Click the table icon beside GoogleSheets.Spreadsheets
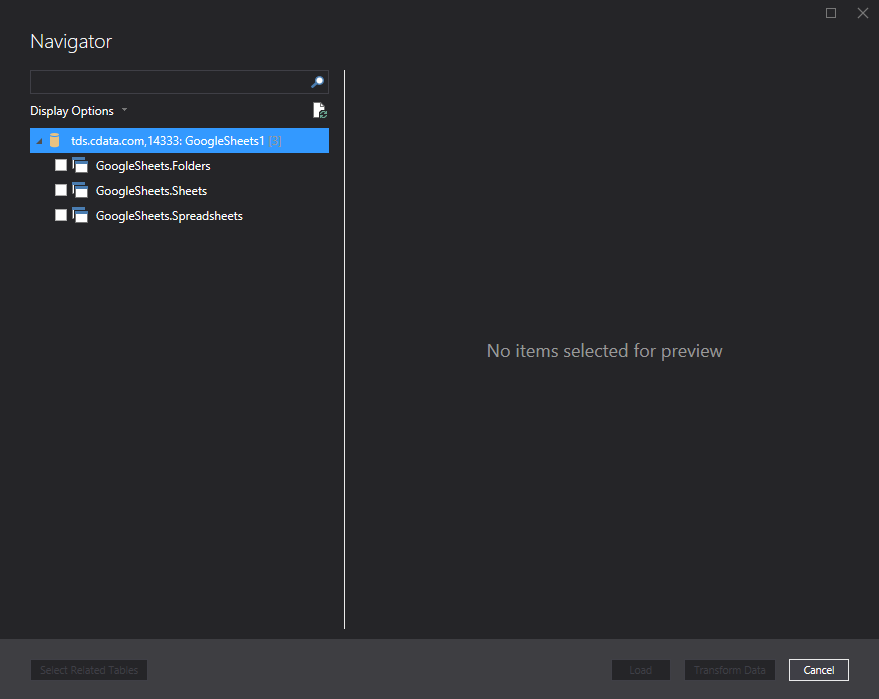This screenshot has width=879, height=699. point(80,214)
